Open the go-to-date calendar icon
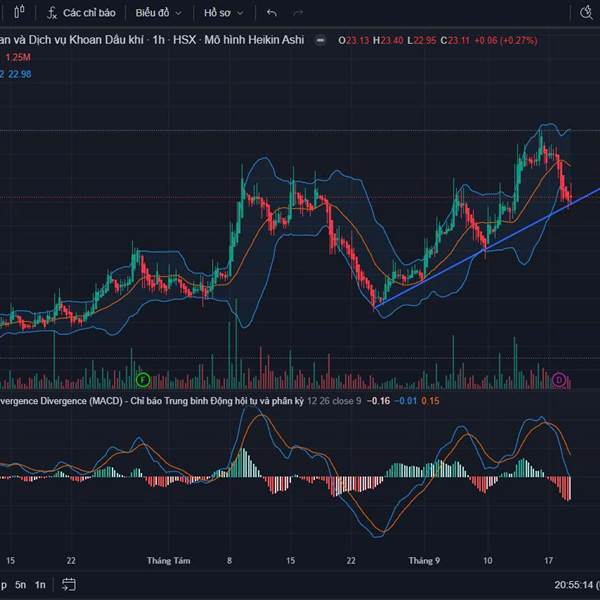 click(69, 584)
